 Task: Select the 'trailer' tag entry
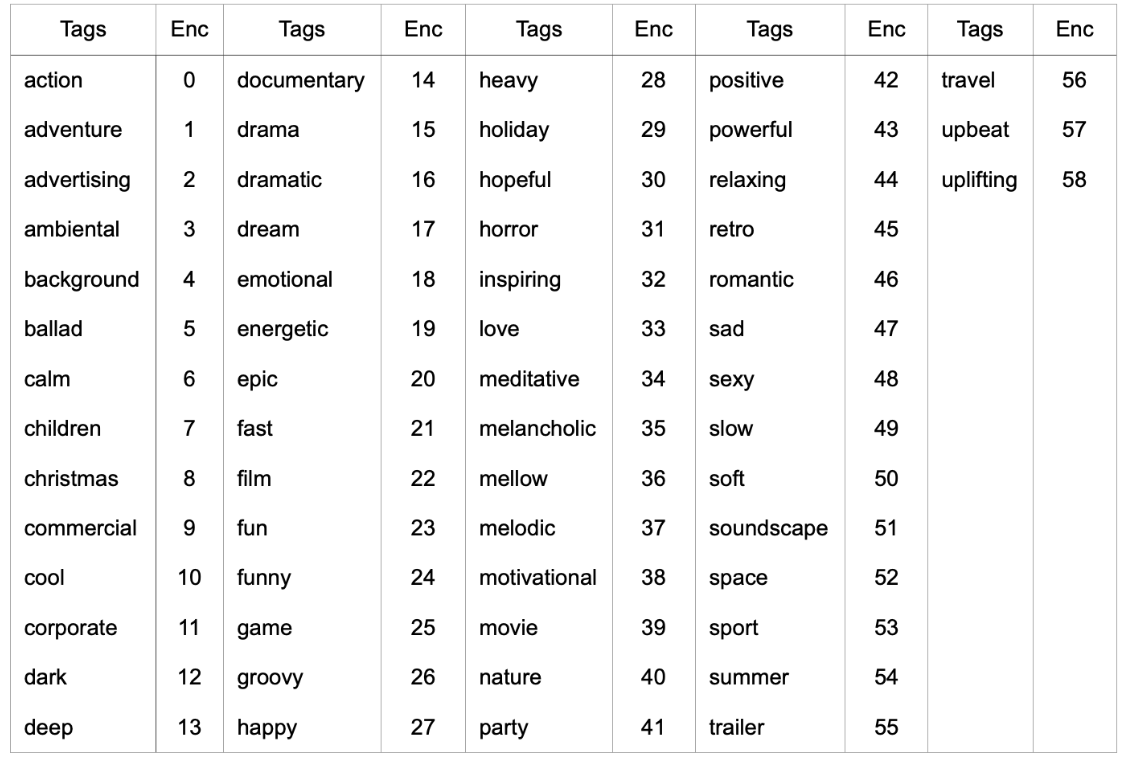pos(736,728)
